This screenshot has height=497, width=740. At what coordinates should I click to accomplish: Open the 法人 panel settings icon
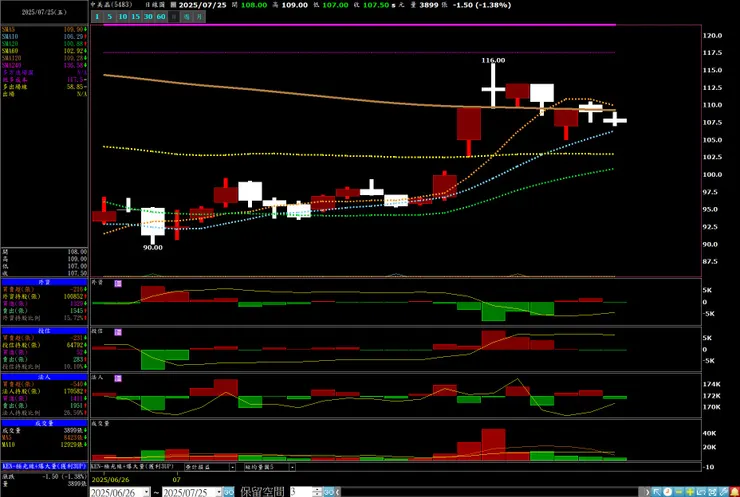pyautogui.click(x=118, y=378)
